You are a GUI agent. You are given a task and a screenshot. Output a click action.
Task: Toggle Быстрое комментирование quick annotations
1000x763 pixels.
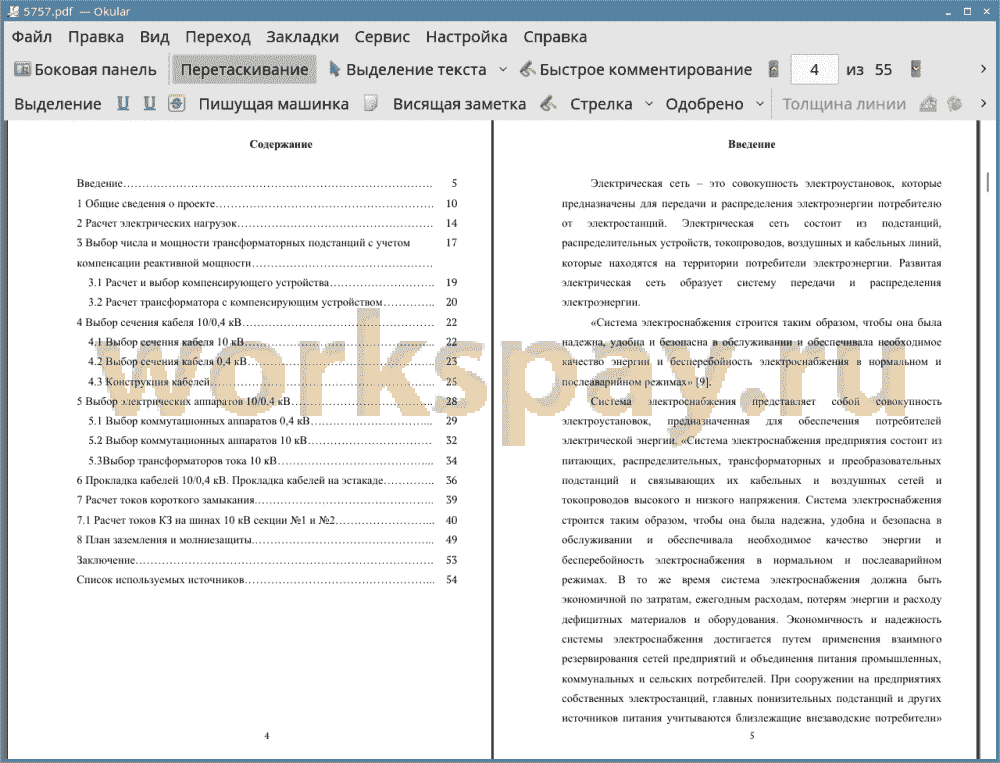click(x=636, y=70)
